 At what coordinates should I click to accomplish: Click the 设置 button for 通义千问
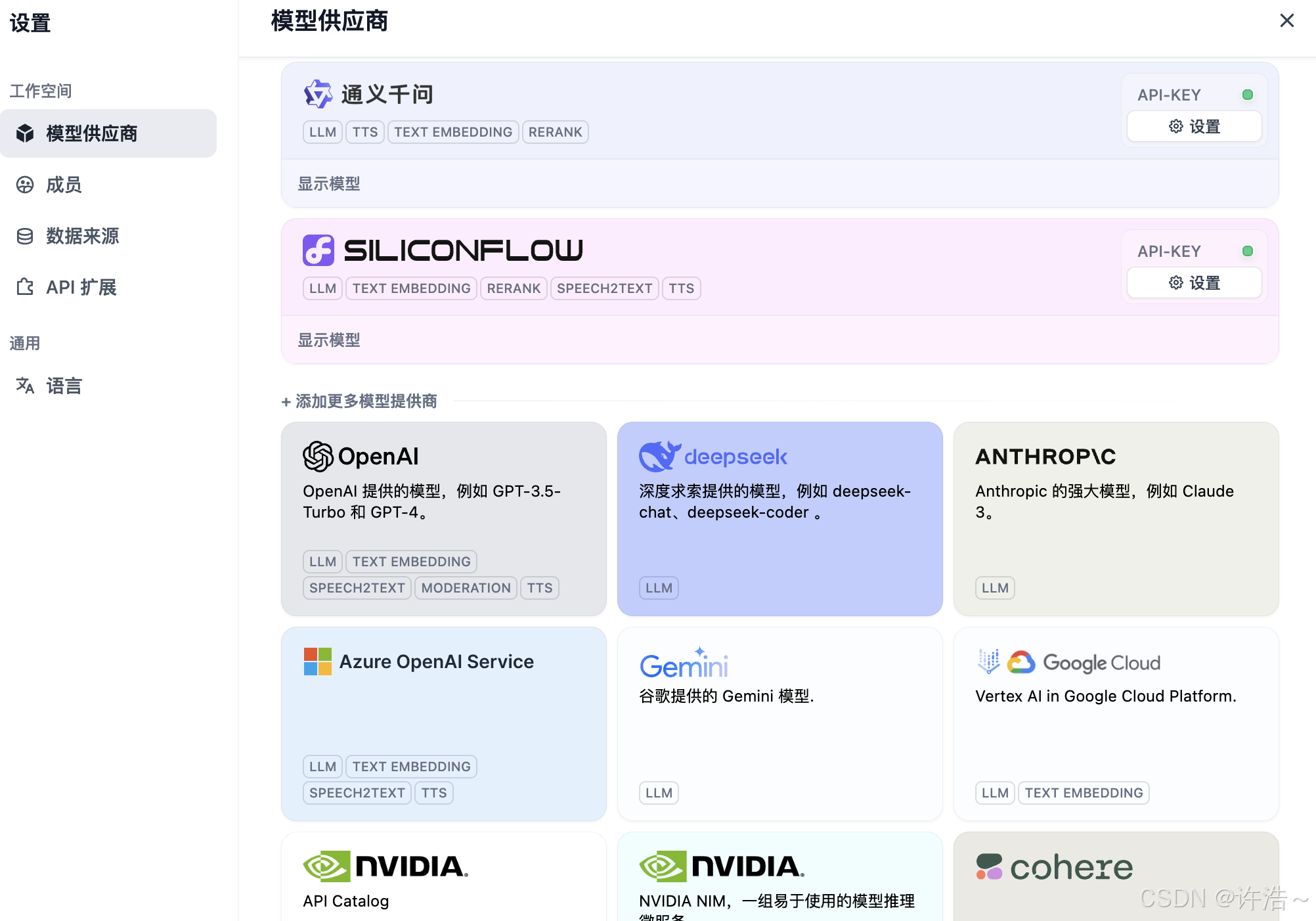tap(1194, 126)
